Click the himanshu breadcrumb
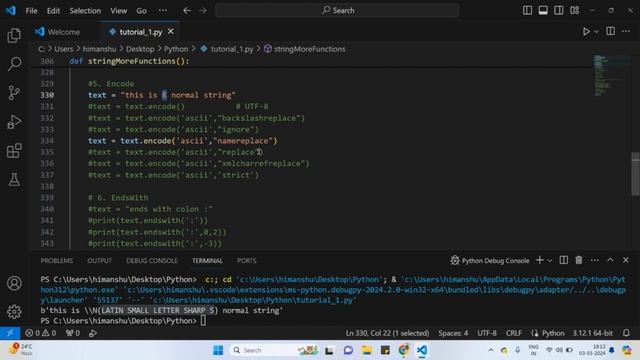 pos(100,49)
